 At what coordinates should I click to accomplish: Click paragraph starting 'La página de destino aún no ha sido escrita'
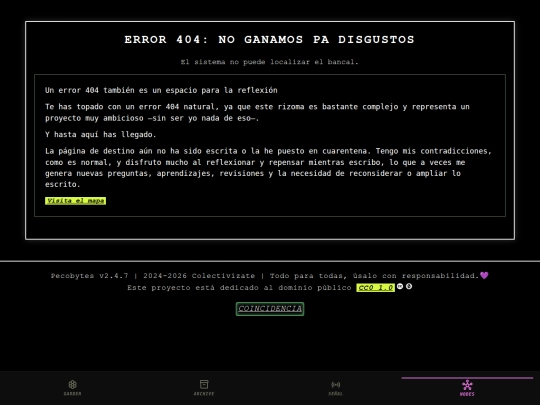(268, 168)
